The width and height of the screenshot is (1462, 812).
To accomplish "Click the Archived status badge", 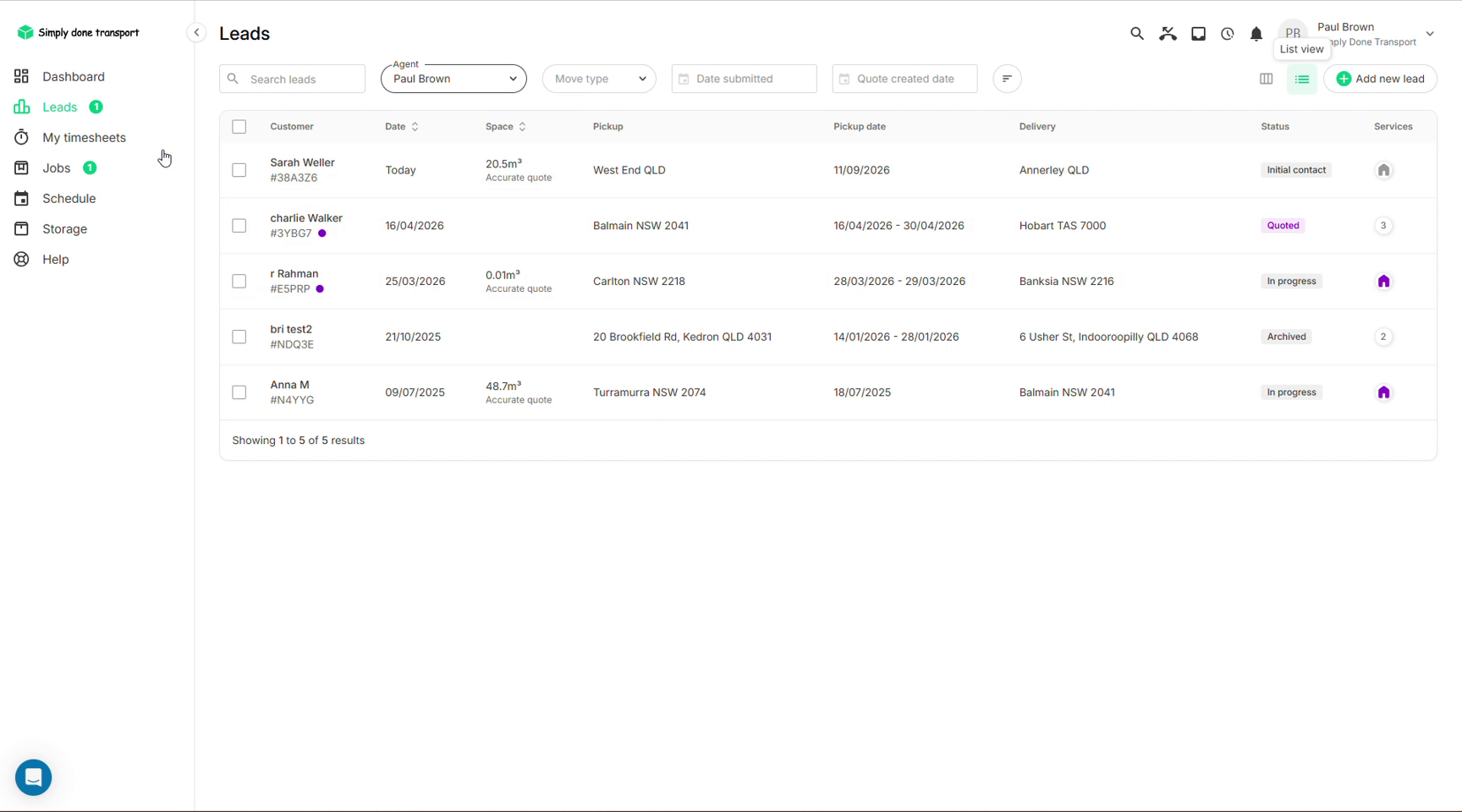I will point(1286,337).
